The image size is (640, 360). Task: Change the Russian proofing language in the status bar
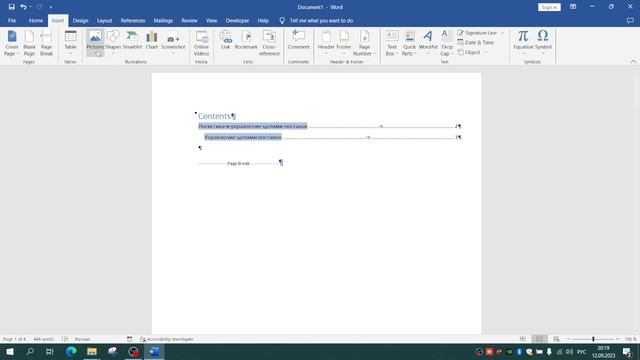point(82,339)
